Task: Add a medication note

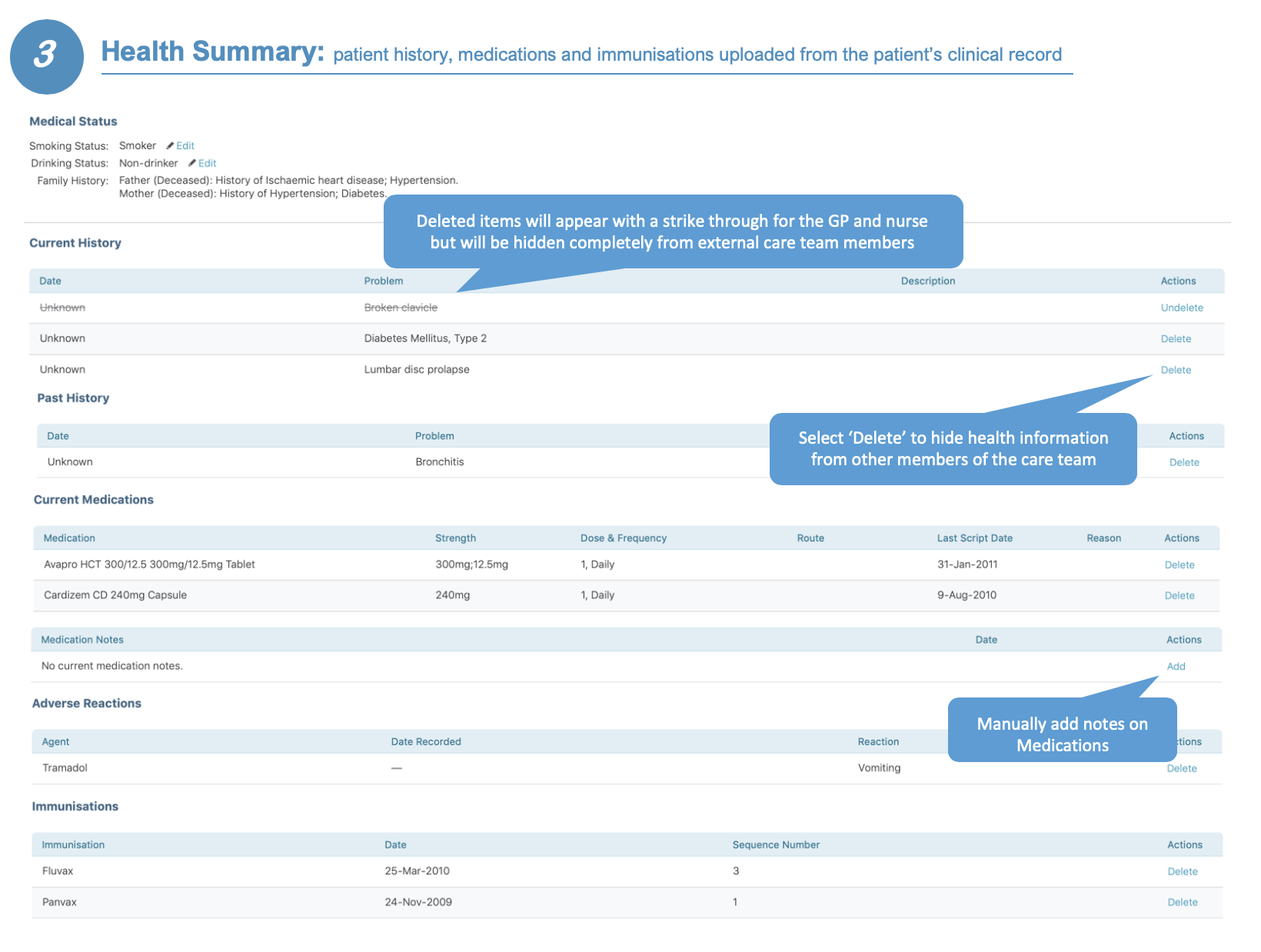Action: click(1176, 667)
